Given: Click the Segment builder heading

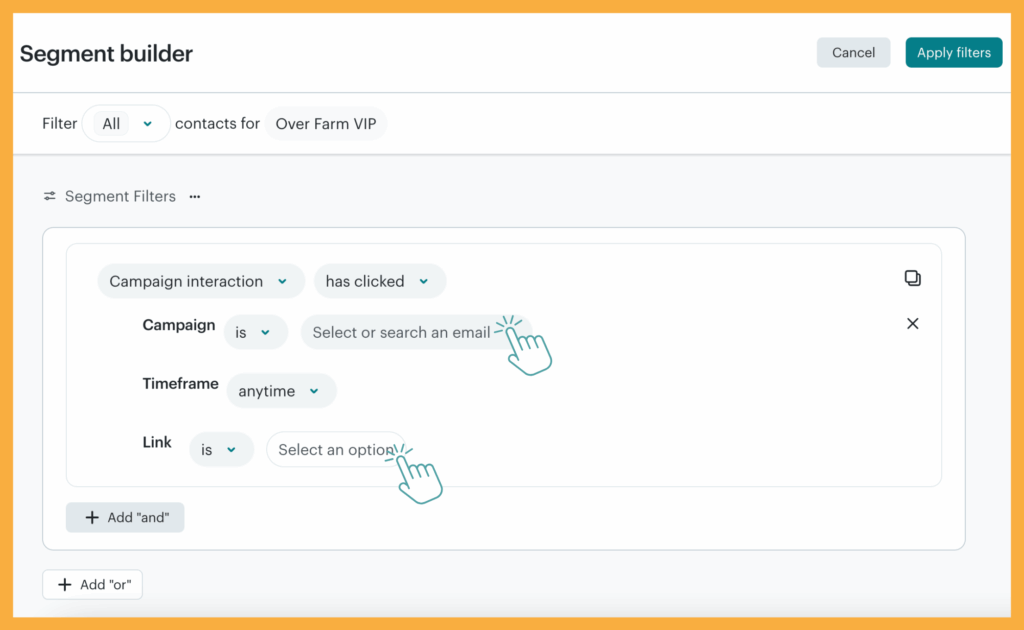Looking at the screenshot, I should click(105, 53).
